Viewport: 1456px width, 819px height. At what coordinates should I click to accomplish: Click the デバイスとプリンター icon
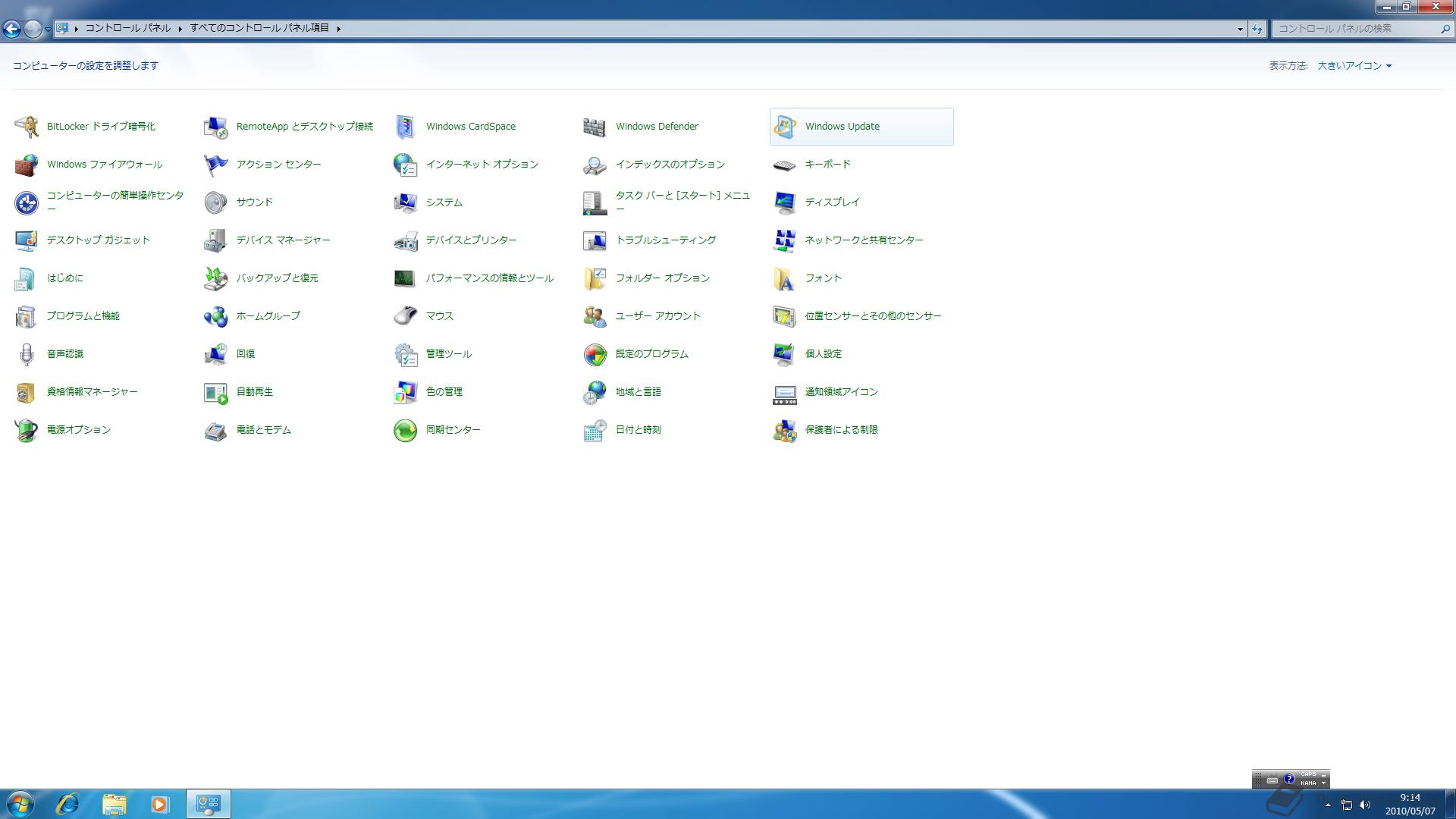(406, 240)
